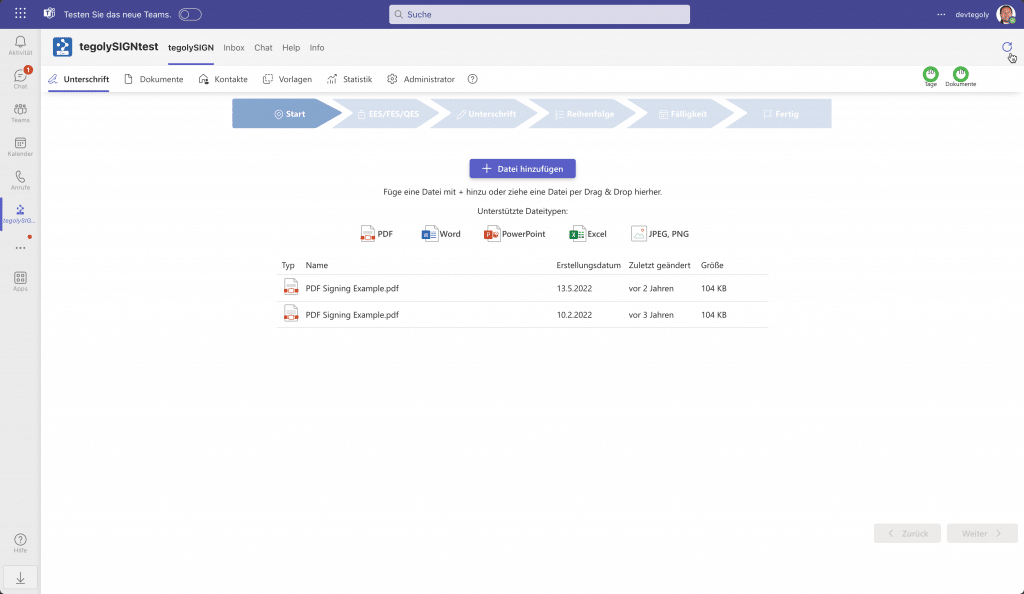The height and width of the screenshot is (594, 1024).
Task: Click the help question mark icon in toolbar
Action: click(x=473, y=79)
